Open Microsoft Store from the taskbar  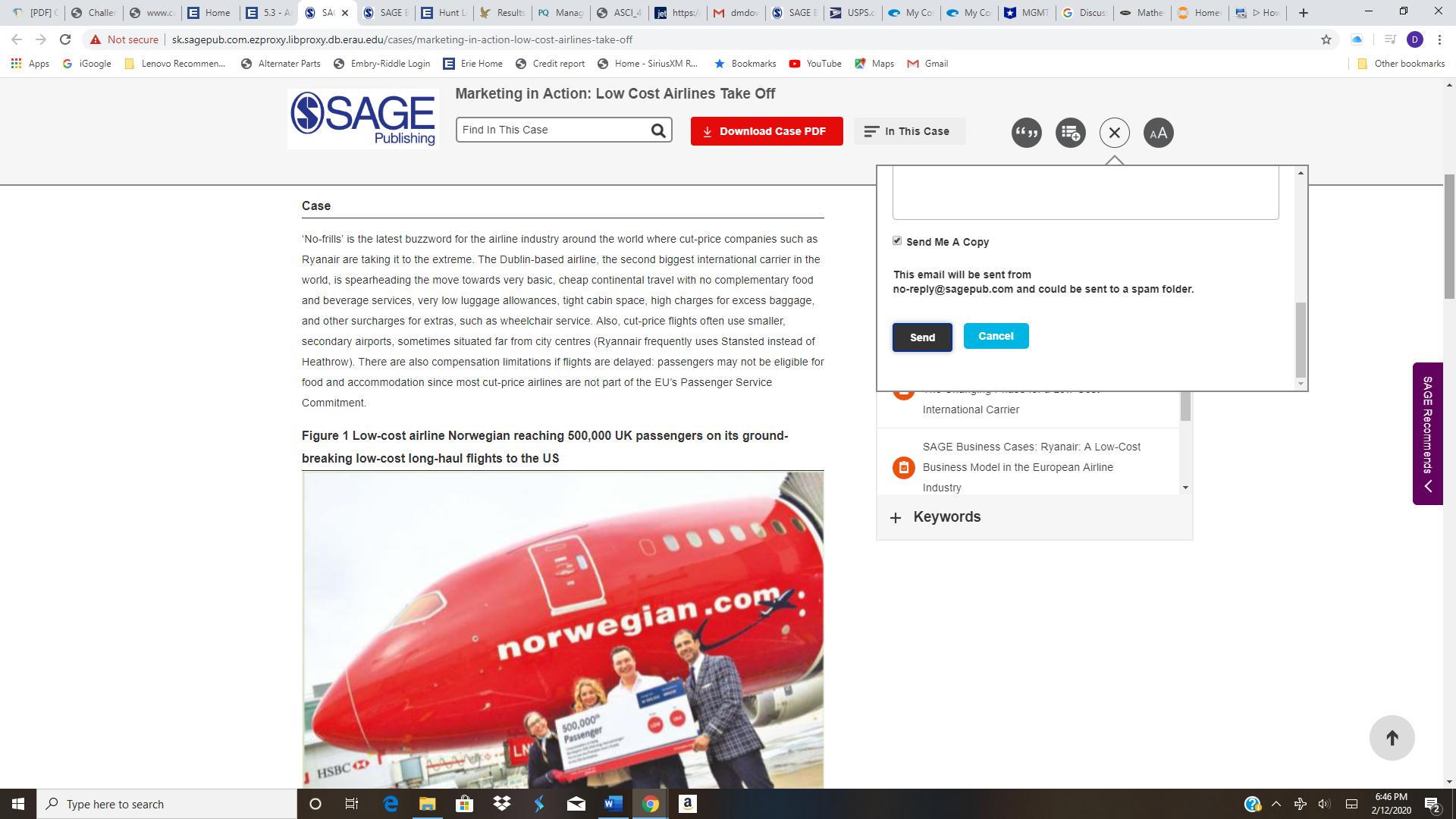point(465,804)
